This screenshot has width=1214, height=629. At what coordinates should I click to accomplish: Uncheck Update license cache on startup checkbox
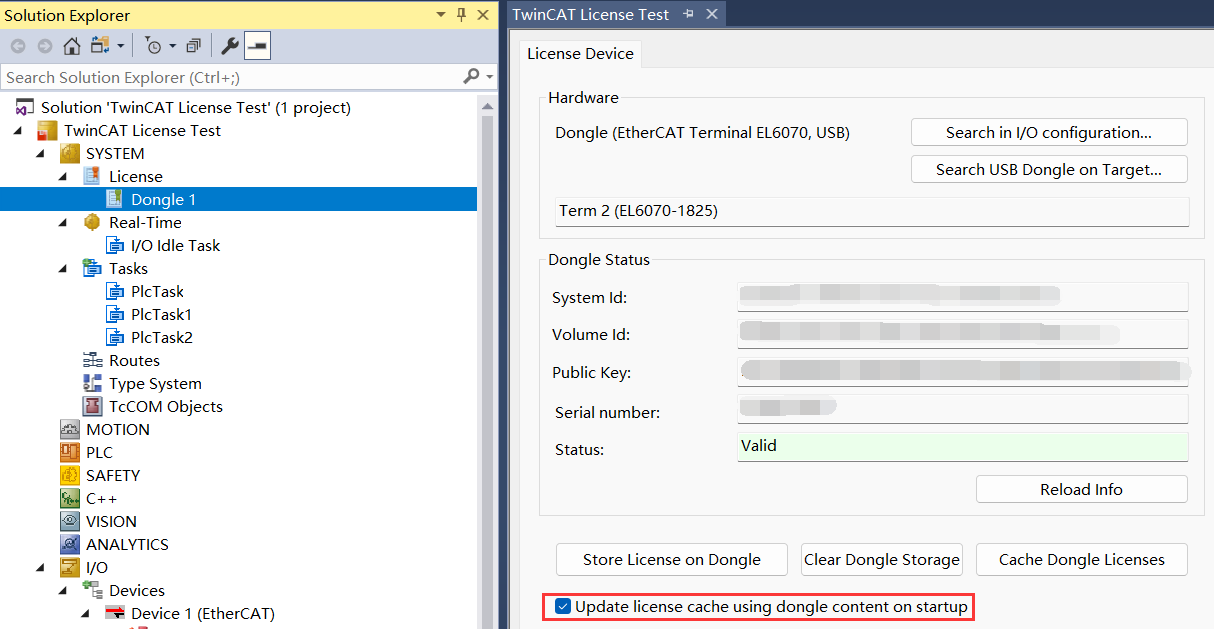[563, 606]
